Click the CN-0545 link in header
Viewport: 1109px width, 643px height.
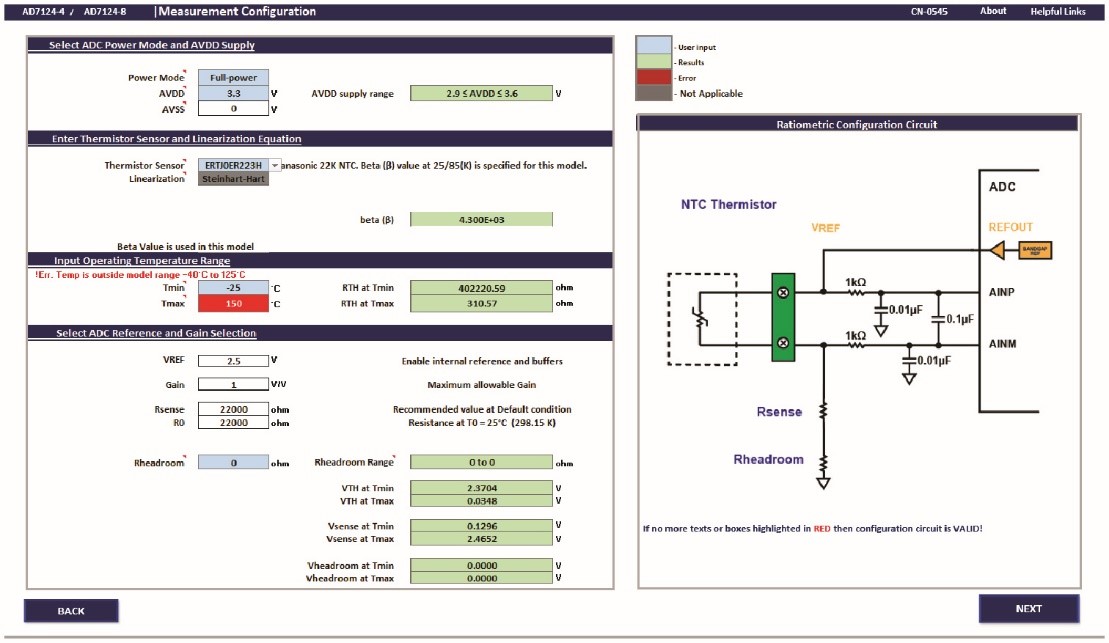[x=929, y=11]
